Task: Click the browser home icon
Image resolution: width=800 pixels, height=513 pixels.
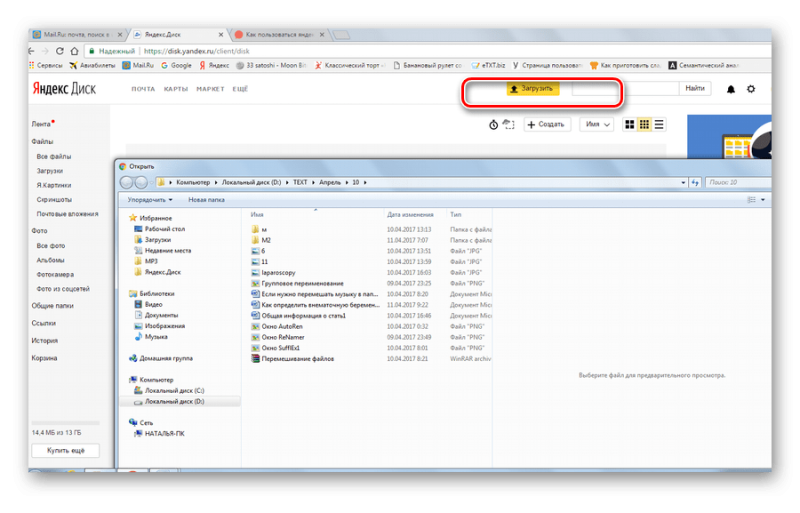Action: click(x=74, y=51)
